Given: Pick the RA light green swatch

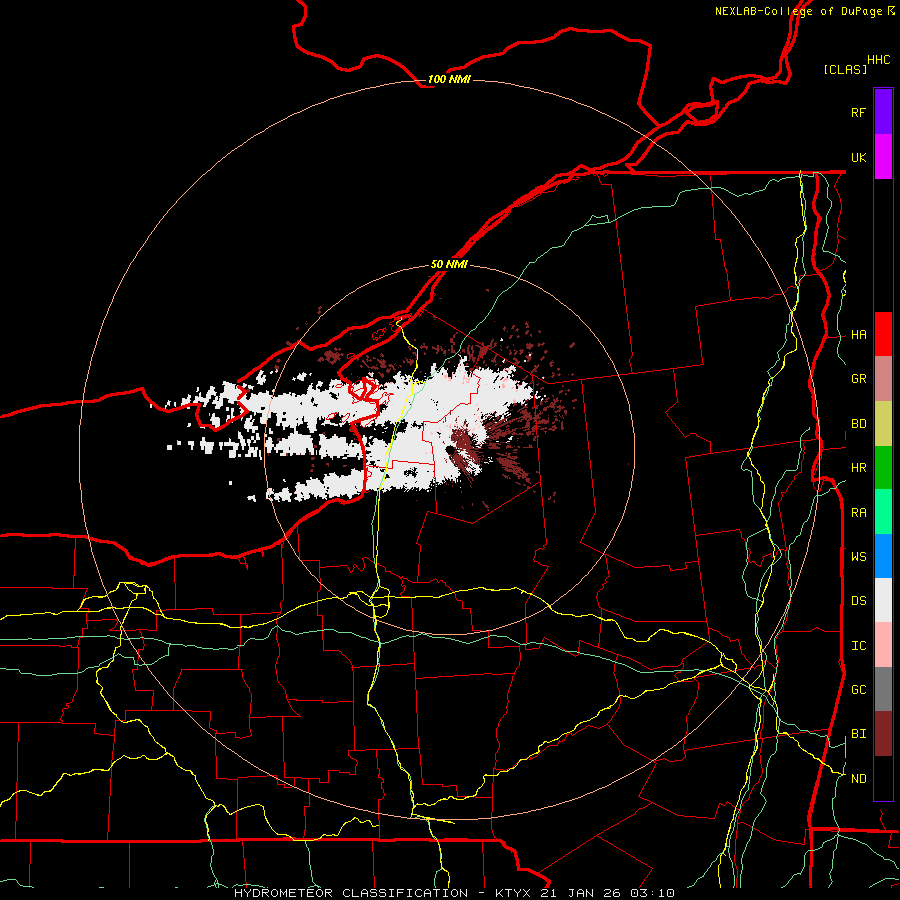Looking at the screenshot, I should point(883,512).
